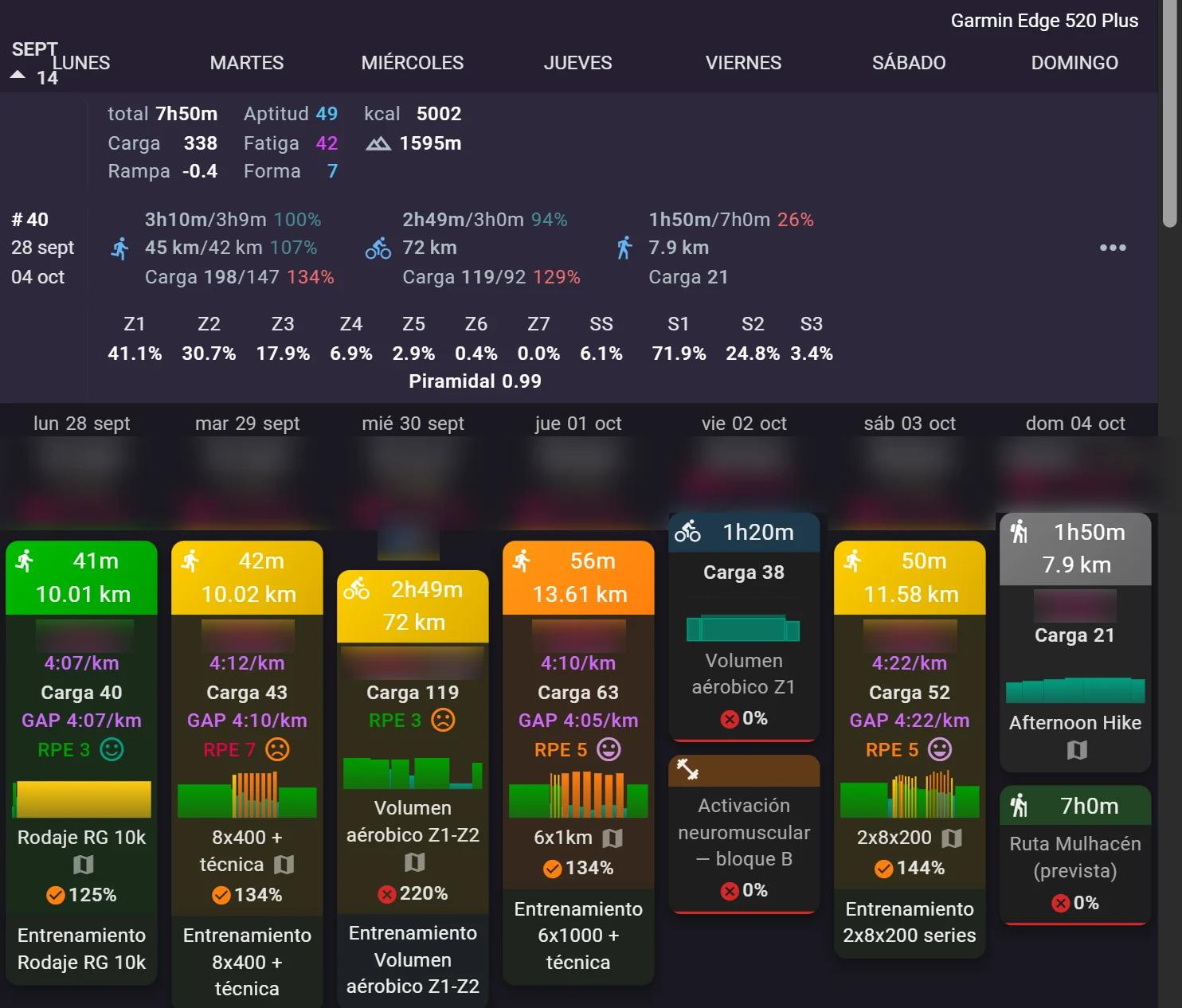
Task: Click hiking icon on 7h0m Ruta Mulhacén card
Action: coord(1019,806)
